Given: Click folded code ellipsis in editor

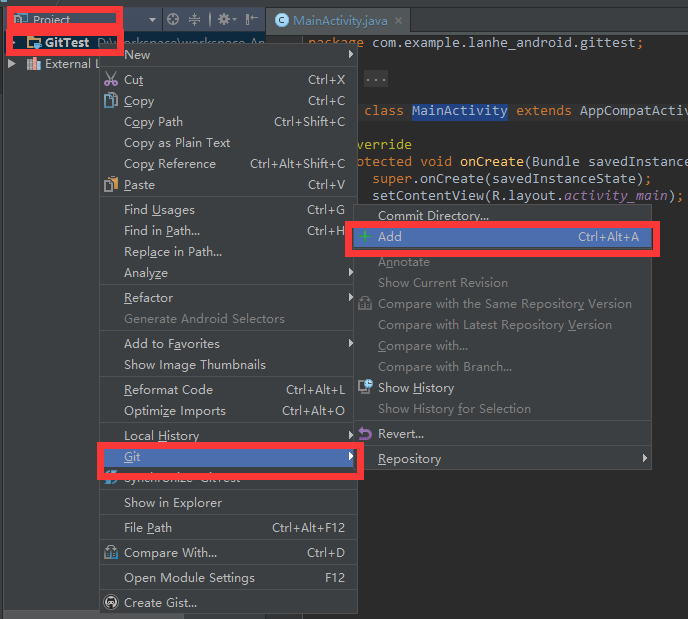Looking at the screenshot, I should [x=376, y=80].
